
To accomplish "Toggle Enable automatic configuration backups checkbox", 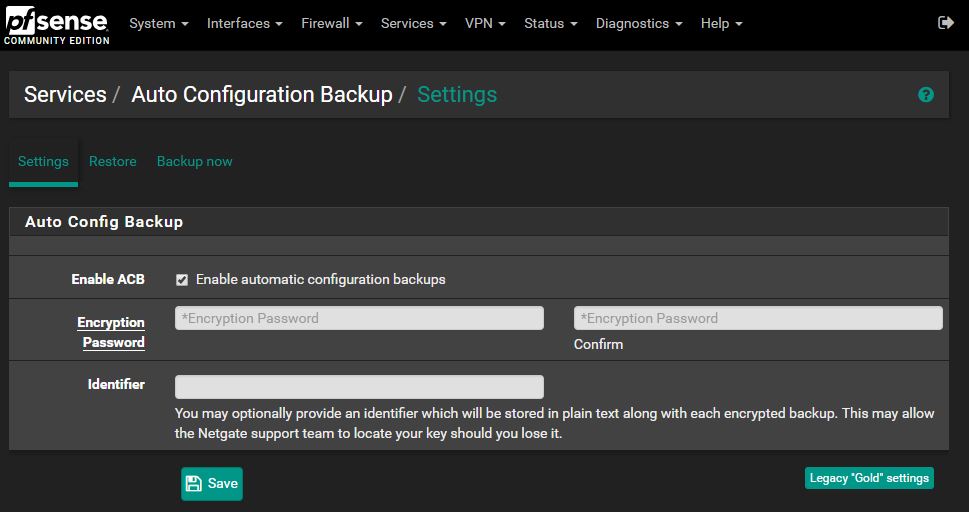I will [x=182, y=280].
